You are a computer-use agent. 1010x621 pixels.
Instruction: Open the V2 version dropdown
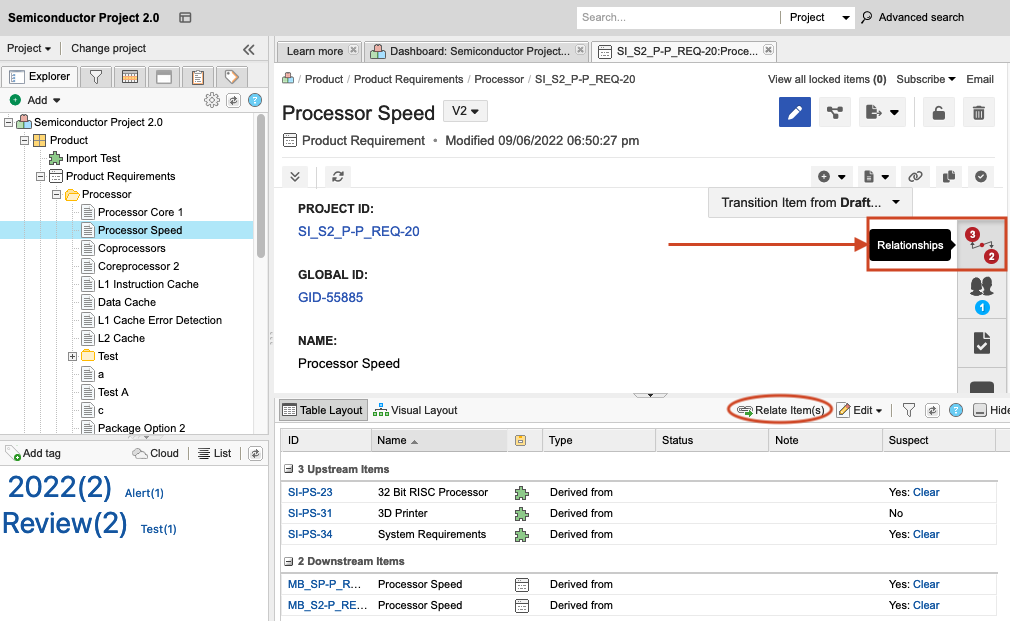click(465, 112)
